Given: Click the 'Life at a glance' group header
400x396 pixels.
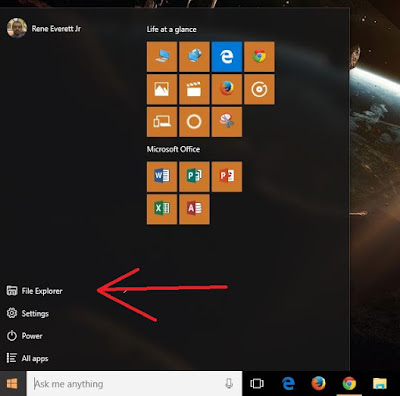Looking at the screenshot, I should (171, 29).
